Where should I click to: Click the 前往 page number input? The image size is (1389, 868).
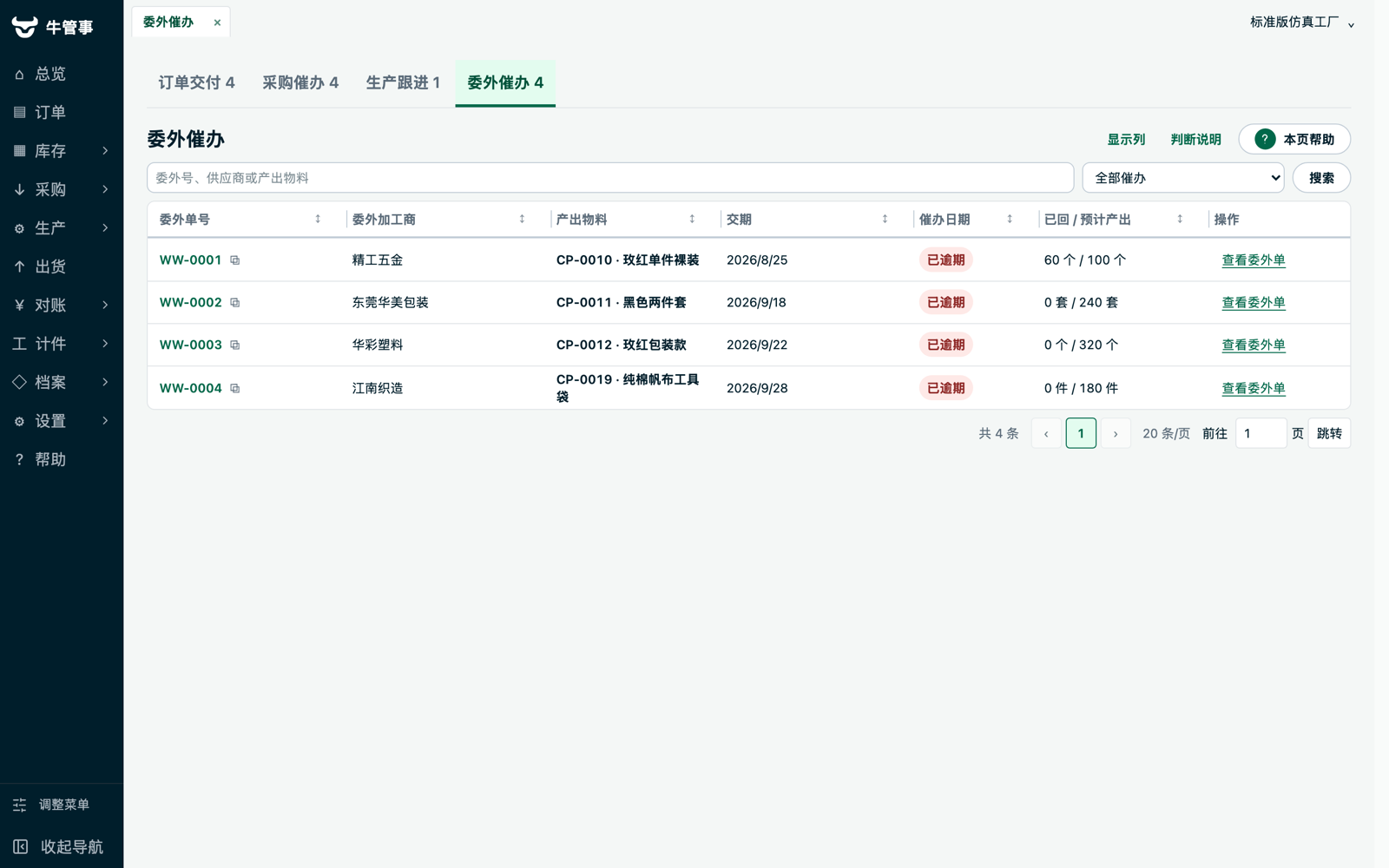pyautogui.click(x=1261, y=433)
